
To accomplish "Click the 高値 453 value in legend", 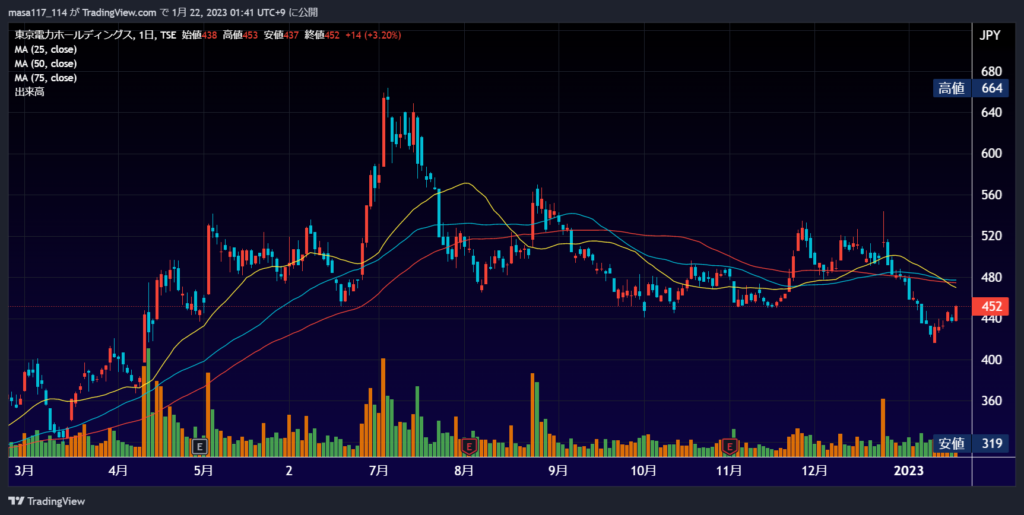I will [240, 35].
